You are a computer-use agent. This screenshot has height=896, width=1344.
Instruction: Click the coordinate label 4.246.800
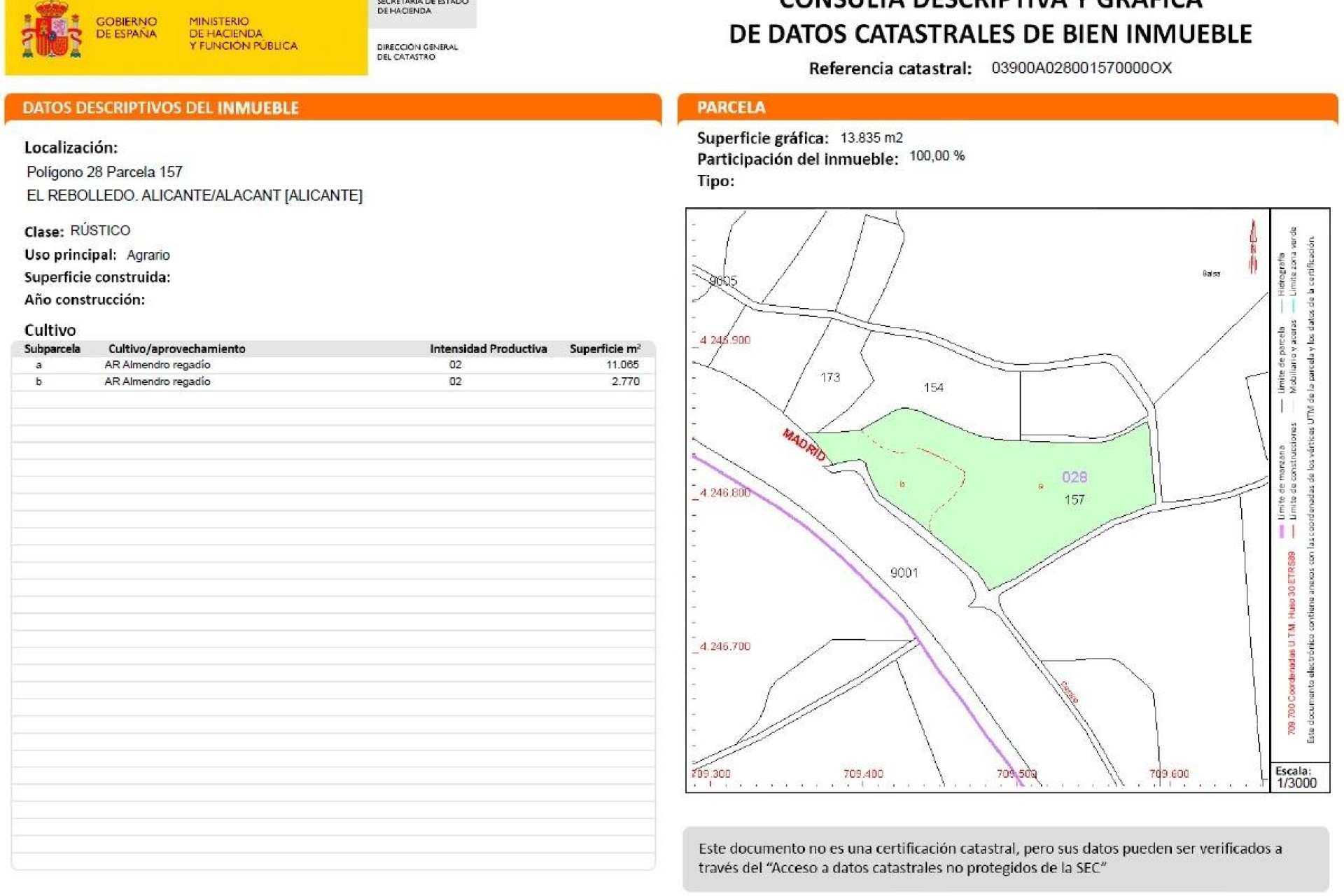724,493
